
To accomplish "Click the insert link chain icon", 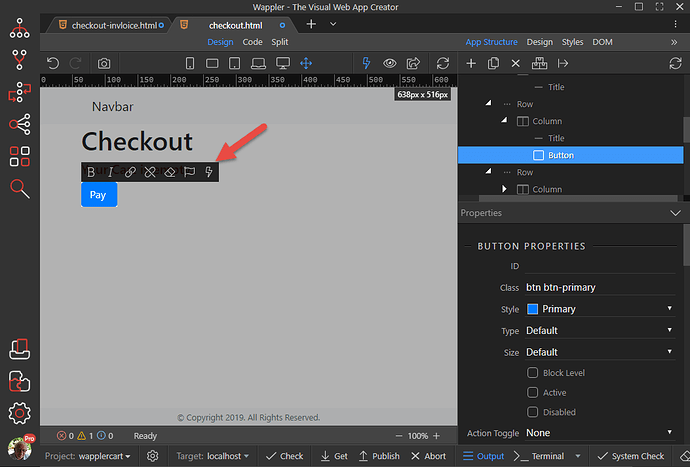I will [x=130, y=172].
